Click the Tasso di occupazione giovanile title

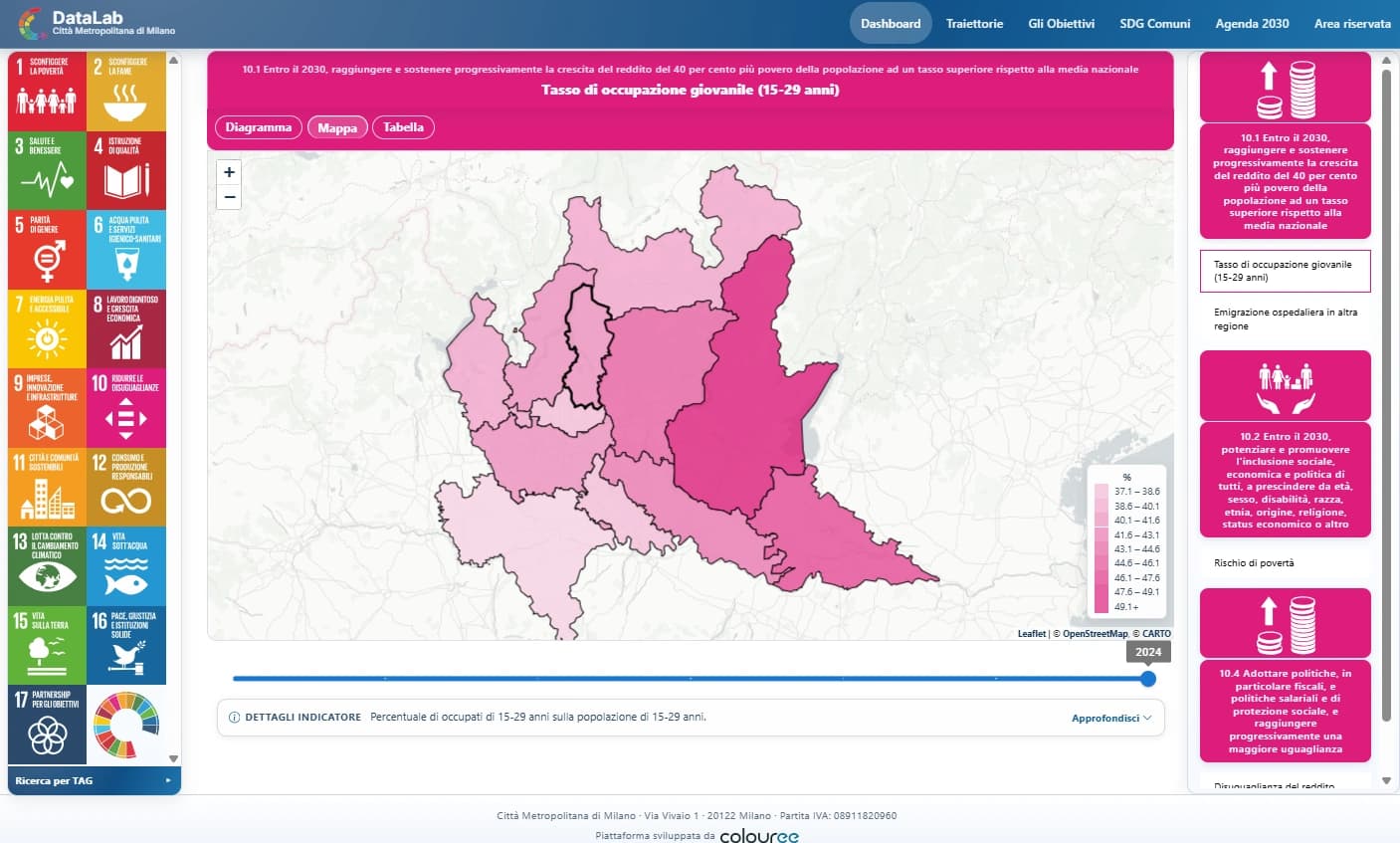[691, 90]
